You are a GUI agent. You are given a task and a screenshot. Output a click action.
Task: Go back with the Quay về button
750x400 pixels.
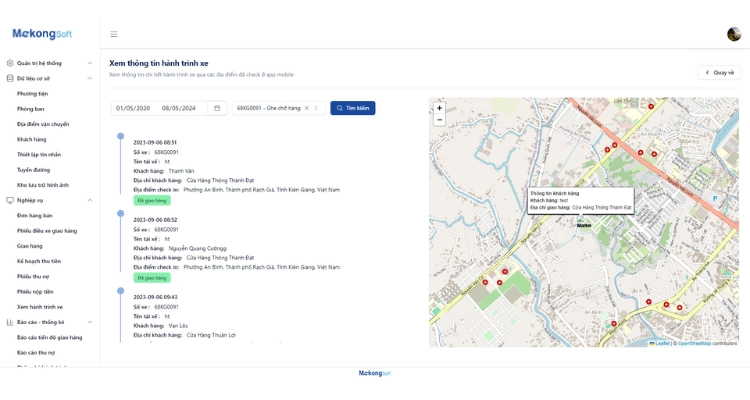tap(720, 72)
